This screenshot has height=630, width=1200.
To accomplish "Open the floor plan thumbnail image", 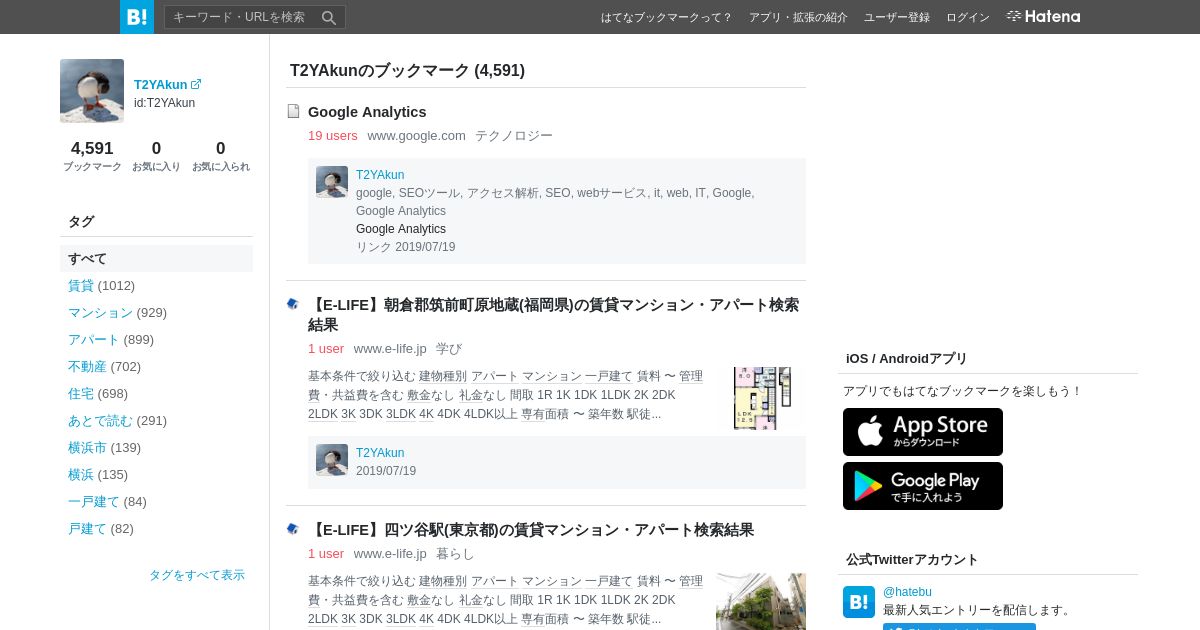I will point(762,398).
